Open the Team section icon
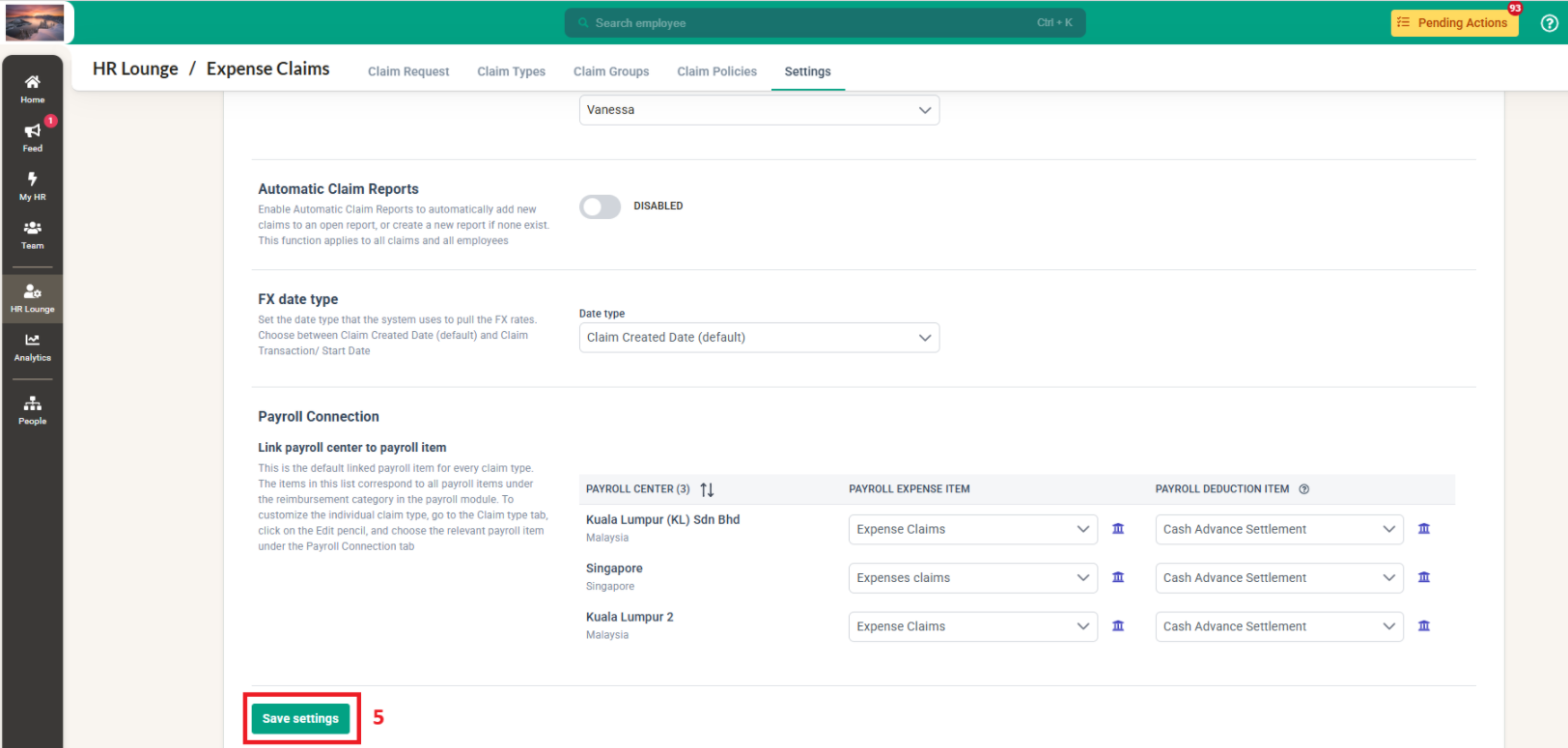This screenshot has height=748, width=1568. pos(33,228)
